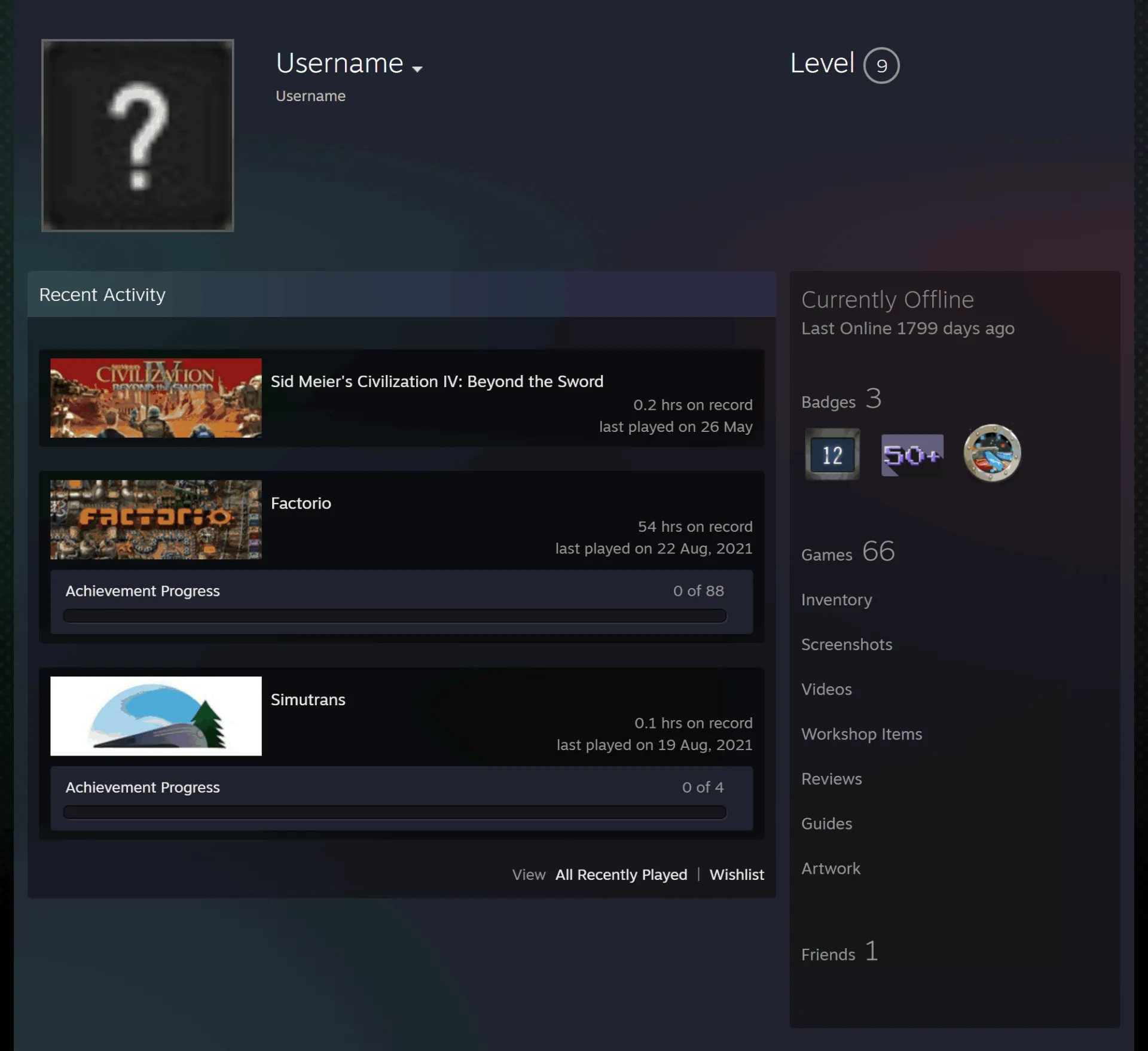
Task: Open the Years of Service 12 badge
Action: (x=832, y=454)
